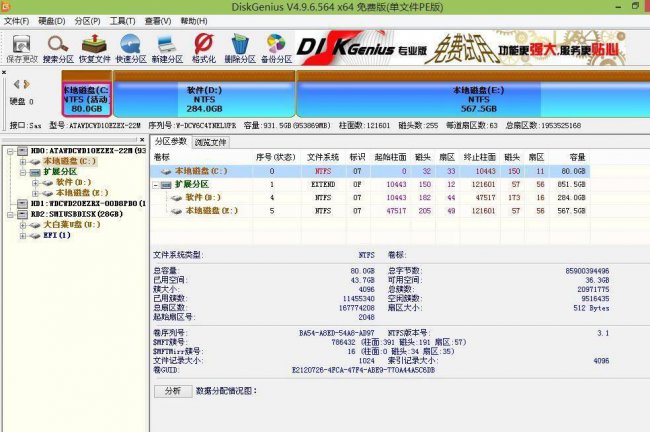The width and height of the screenshot is (650, 432).
Task: Select HD1:WDCWD20EZRX disk in tree
Action: (x=88, y=204)
